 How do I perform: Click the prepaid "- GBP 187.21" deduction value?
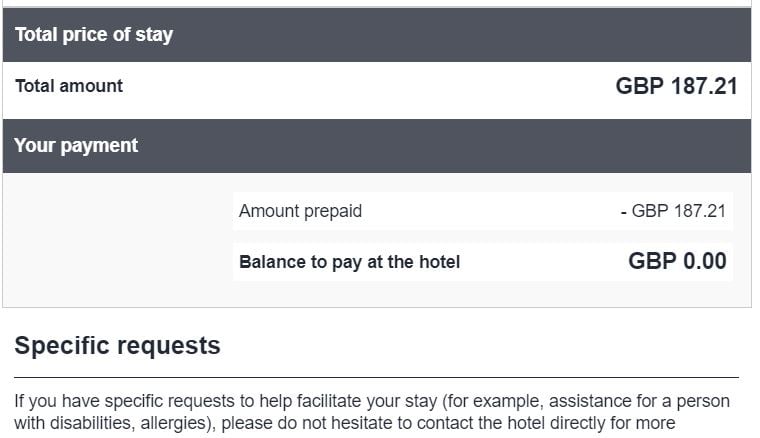tap(673, 211)
